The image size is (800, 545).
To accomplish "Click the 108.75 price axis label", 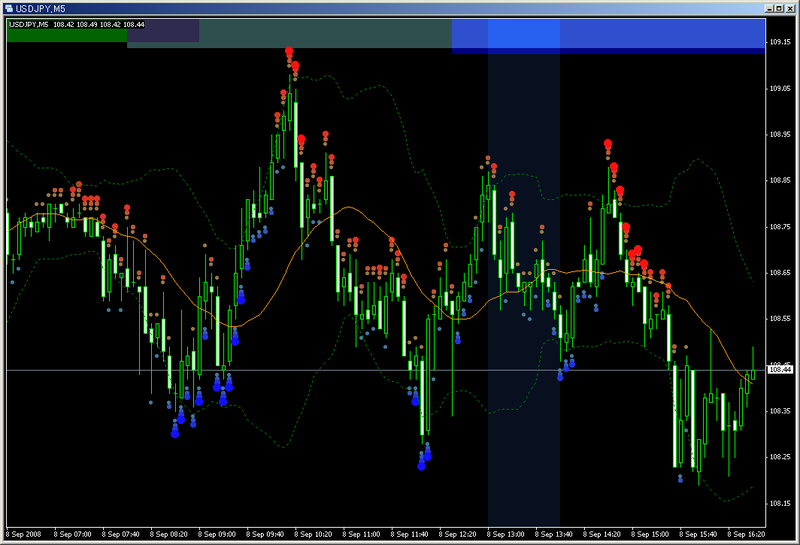I will [780, 227].
